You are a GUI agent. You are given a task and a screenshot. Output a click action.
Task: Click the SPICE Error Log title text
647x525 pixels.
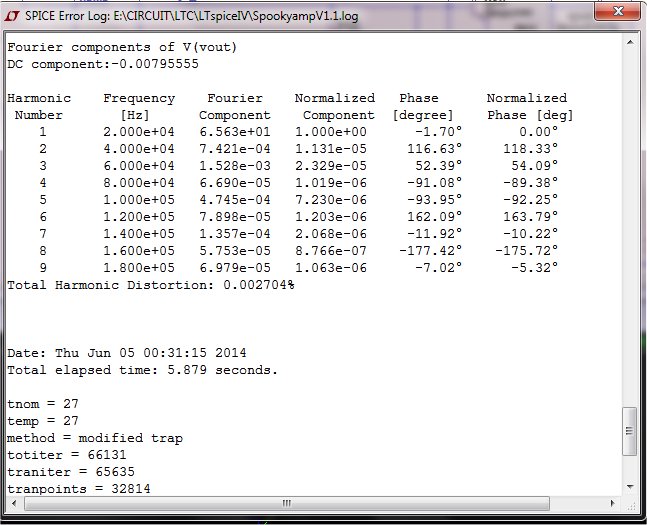point(191,16)
